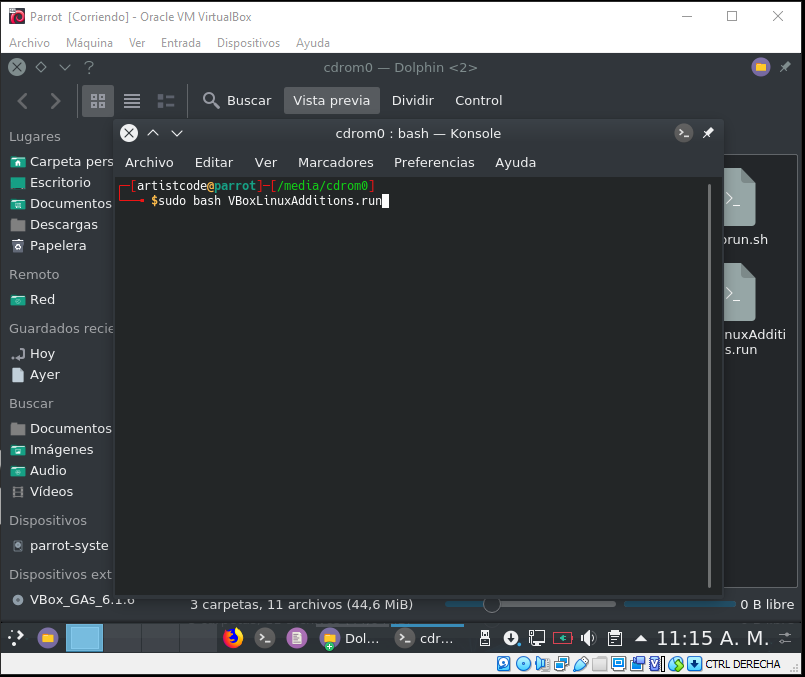This screenshot has width=805, height=677.
Task: Open battery status tray icon
Action: click(563, 638)
